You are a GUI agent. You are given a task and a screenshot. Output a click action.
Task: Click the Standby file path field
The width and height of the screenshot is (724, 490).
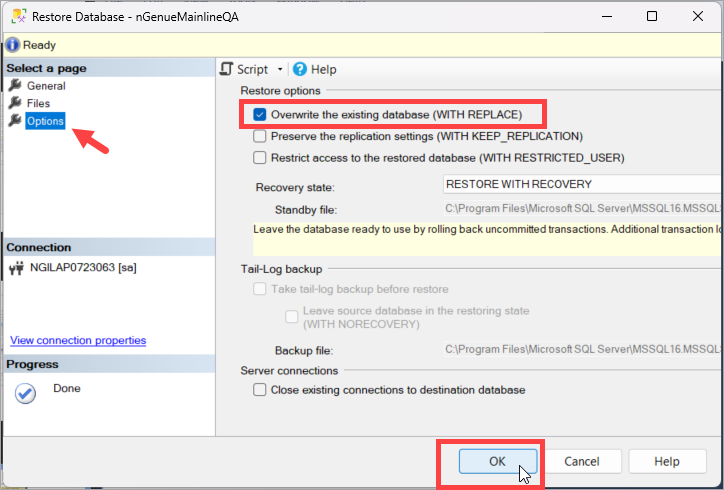(581, 209)
